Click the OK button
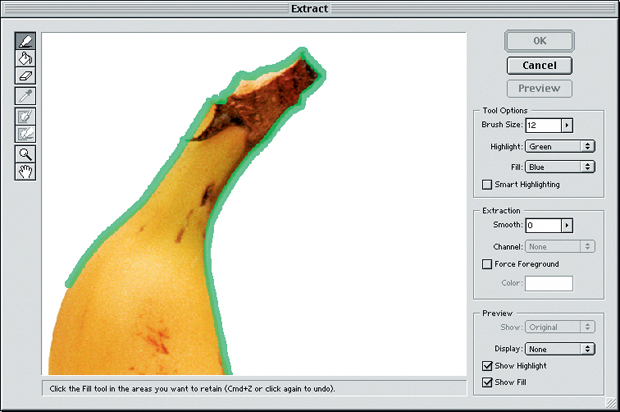Image resolution: width=620 pixels, height=412 pixels. coord(539,42)
